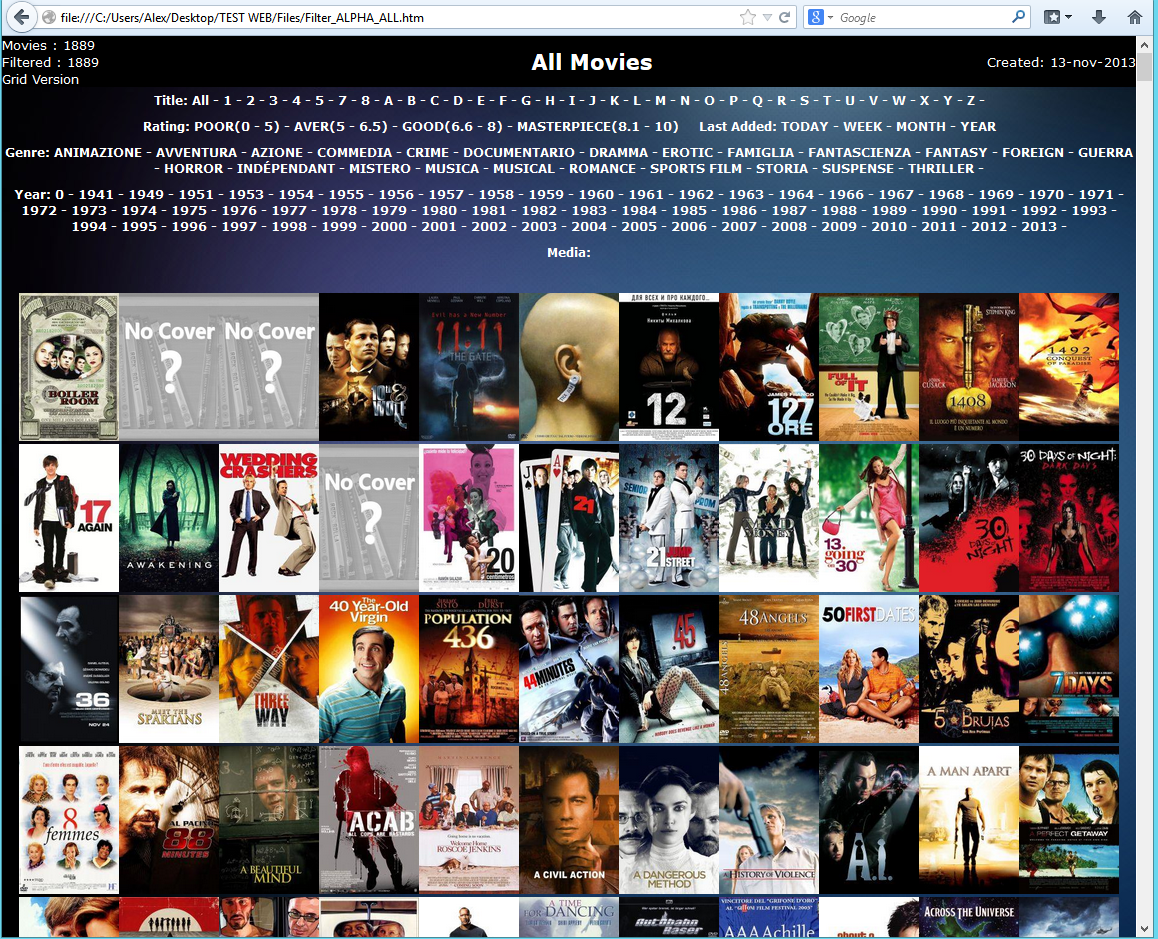Open the 1492 Conquest of Paradise poster
This screenshot has height=939, width=1158.
(x=1069, y=366)
